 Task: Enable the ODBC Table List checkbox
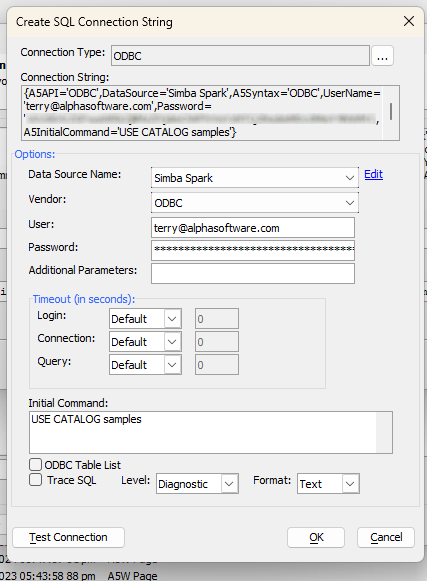[36, 464]
